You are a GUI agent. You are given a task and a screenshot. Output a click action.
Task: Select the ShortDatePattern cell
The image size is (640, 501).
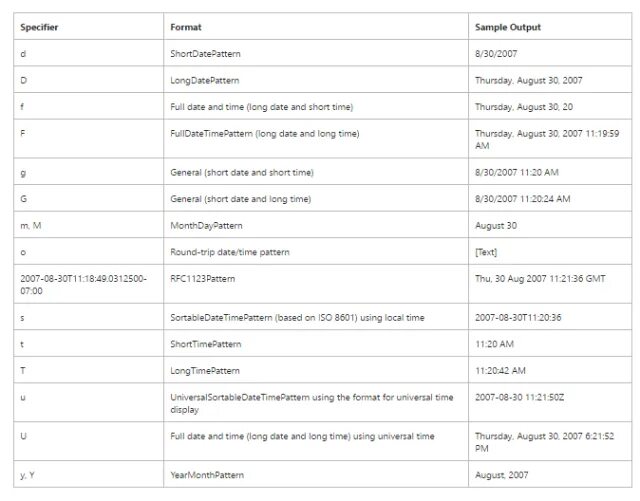coord(205,54)
